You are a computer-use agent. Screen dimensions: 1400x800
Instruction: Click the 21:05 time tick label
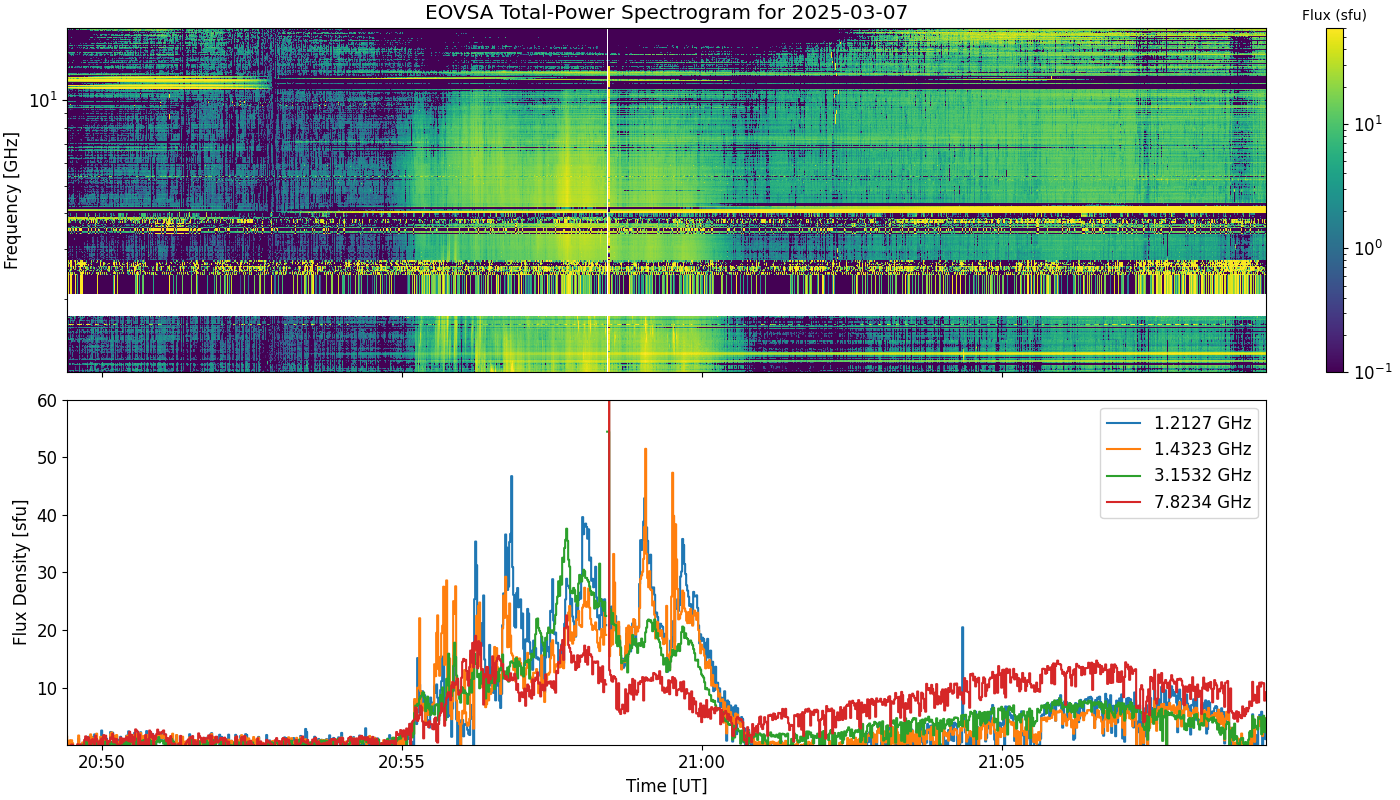click(x=1002, y=763)
